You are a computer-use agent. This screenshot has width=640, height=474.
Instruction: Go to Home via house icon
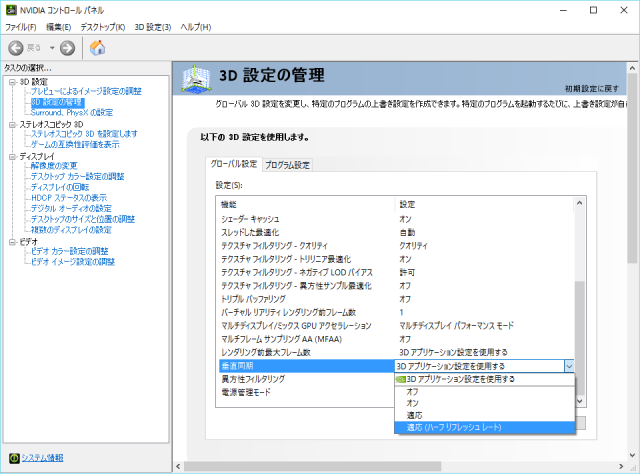tap(98, 47)
